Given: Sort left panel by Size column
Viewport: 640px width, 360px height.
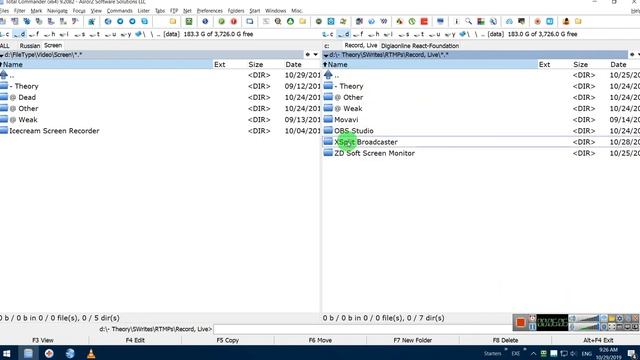Looking at the screenshot, I should point(256,64).
